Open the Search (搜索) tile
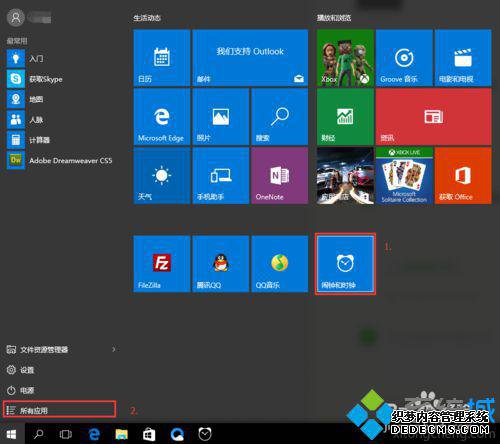The image size is (500, 444). (x=280, y=117)
